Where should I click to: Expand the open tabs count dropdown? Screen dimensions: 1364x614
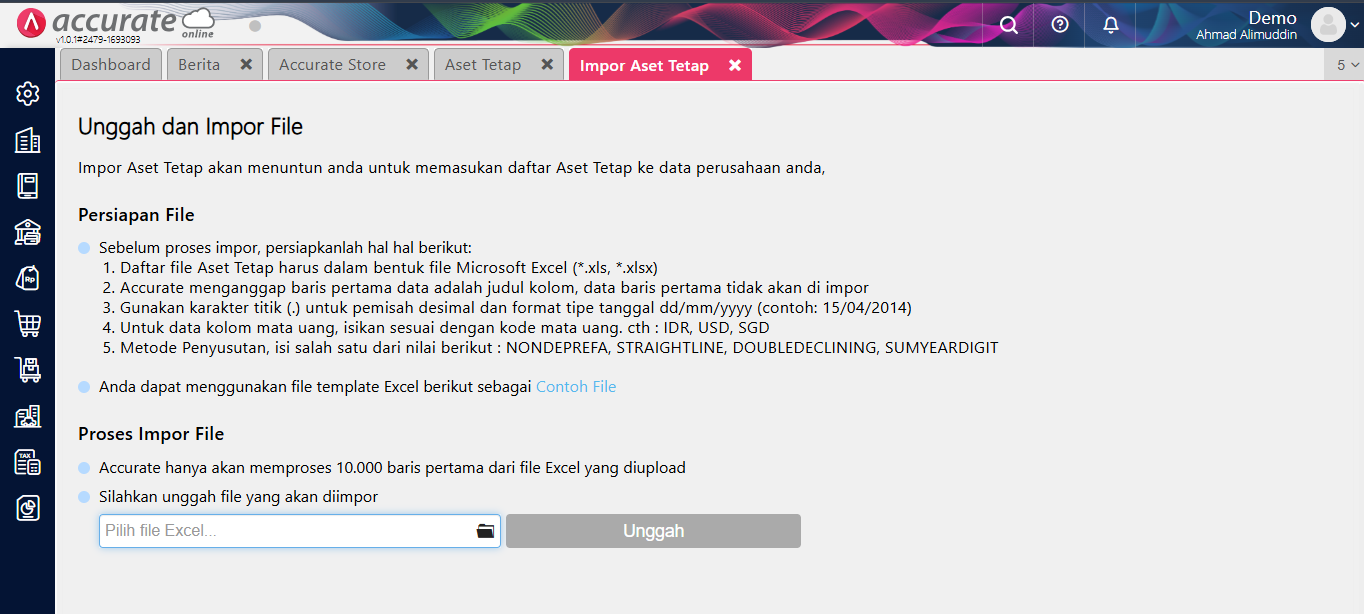pos(1347,65)
